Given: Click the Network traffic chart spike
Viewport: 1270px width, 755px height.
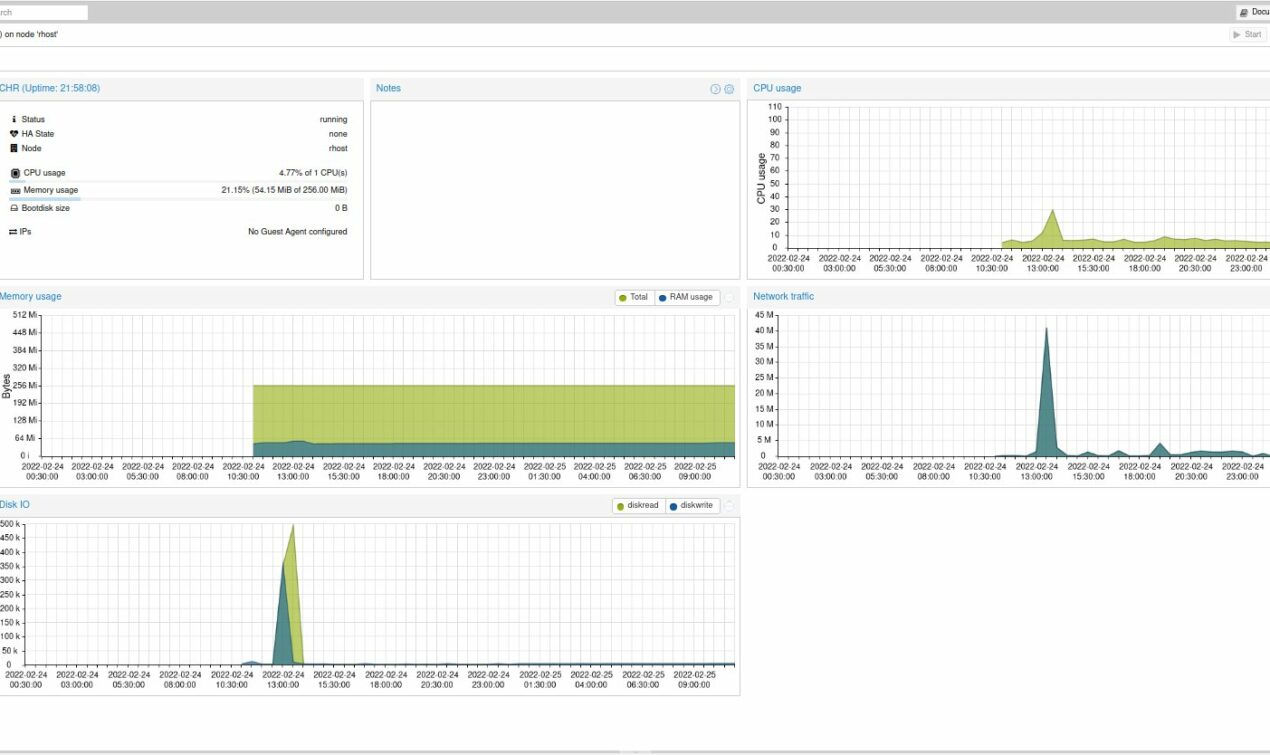Looking at the screenshot, I should pyautogui.click(x=1046, y=329).
